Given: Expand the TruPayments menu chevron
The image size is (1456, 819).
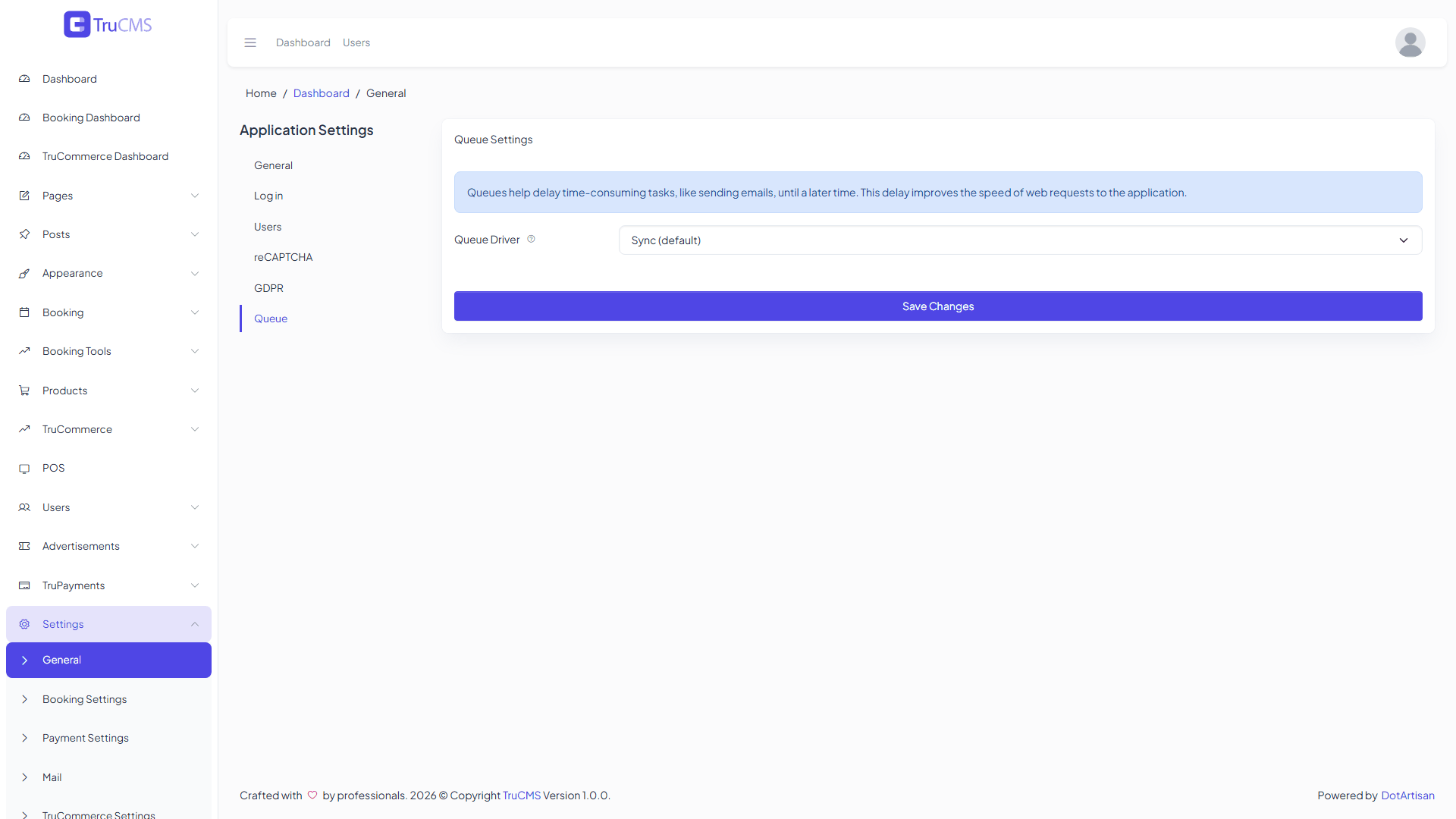Looking at the screenshot, I should point(195,585).
